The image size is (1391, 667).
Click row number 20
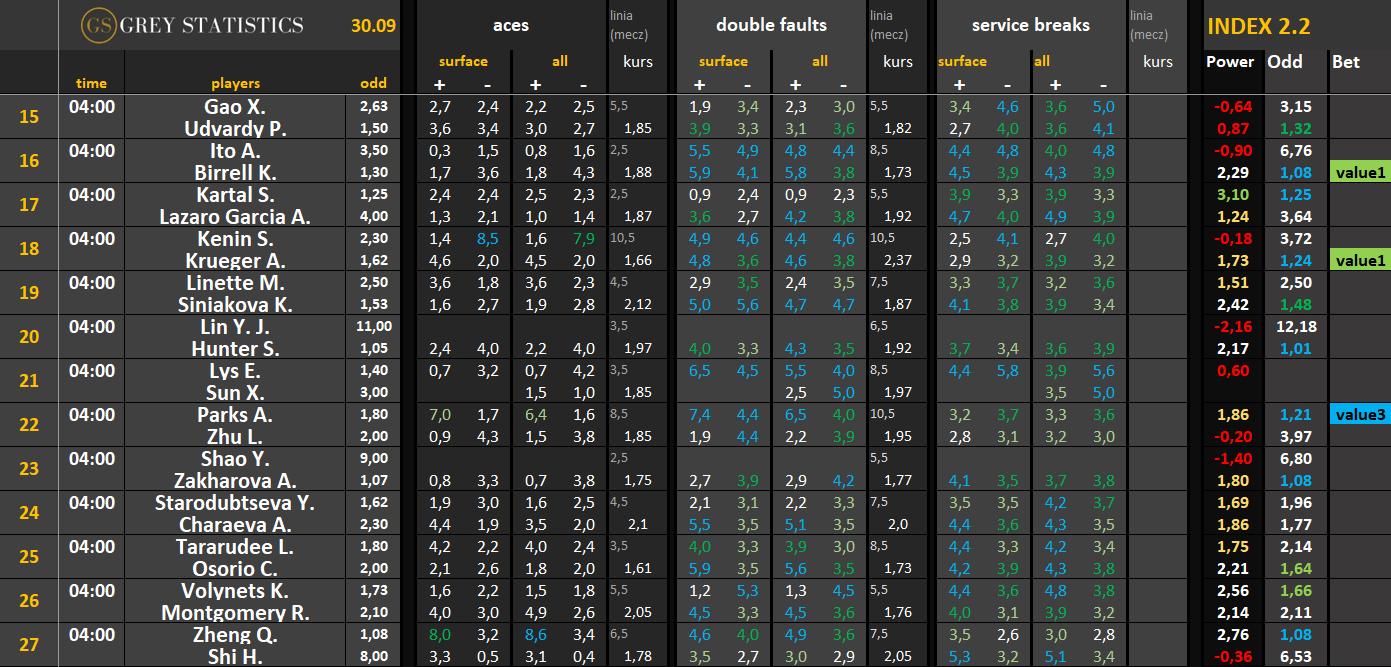[29, 337]
